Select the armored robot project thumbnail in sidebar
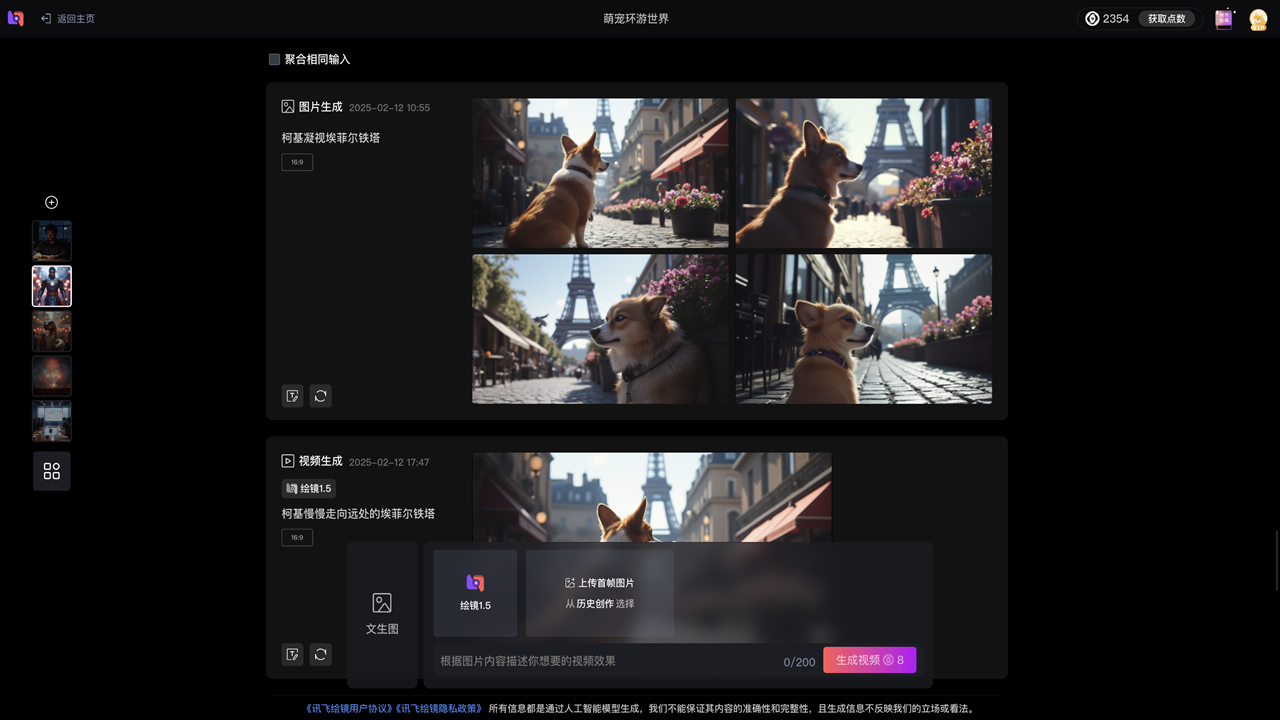Screen dimensions: 1280x720 coord(52,286)
